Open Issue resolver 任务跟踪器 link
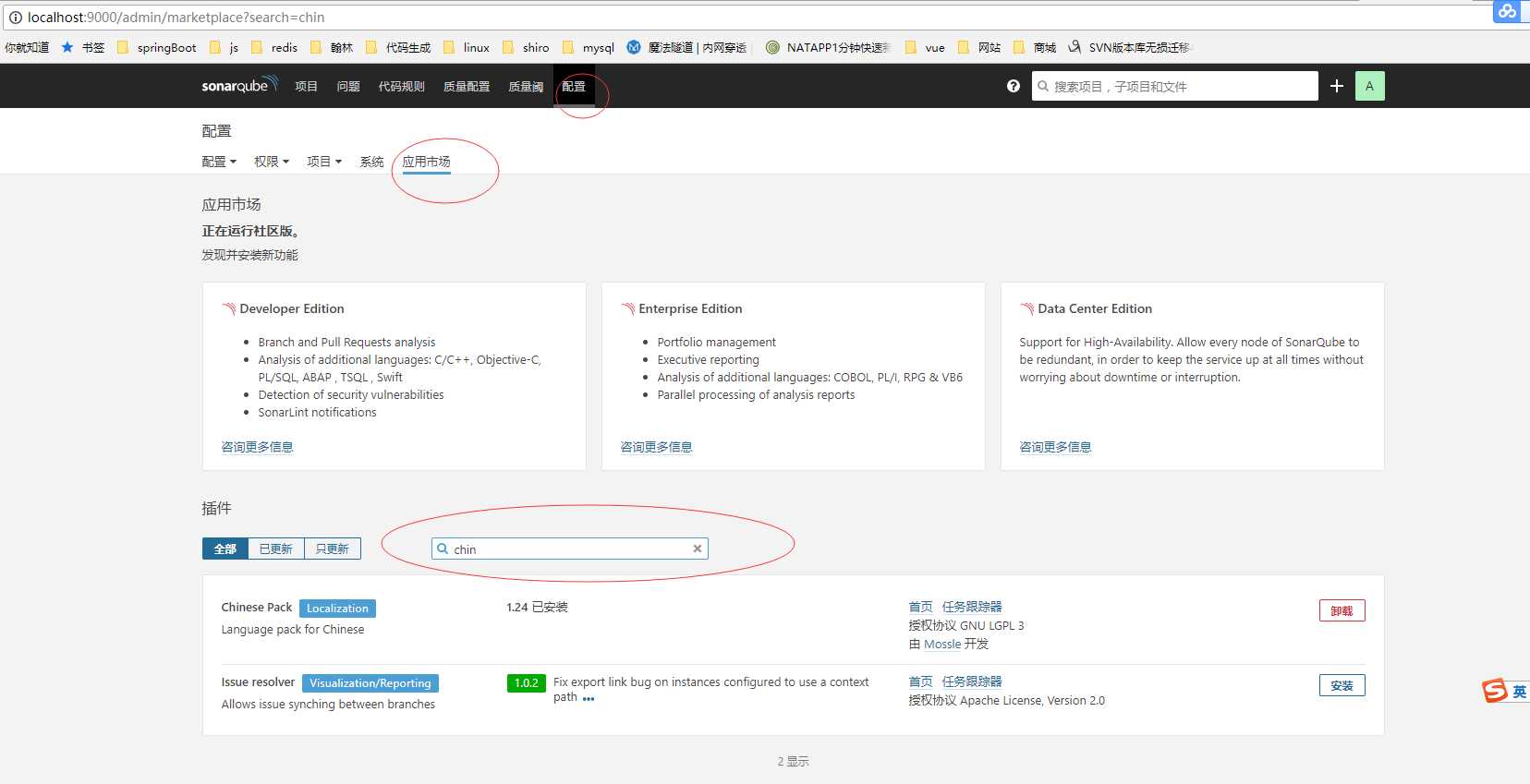 click(x=972, y=681)
